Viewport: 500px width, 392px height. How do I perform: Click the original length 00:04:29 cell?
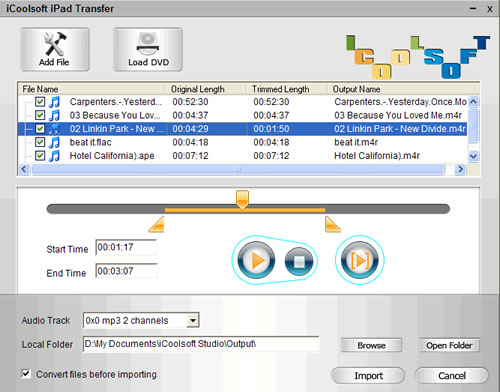190,129
